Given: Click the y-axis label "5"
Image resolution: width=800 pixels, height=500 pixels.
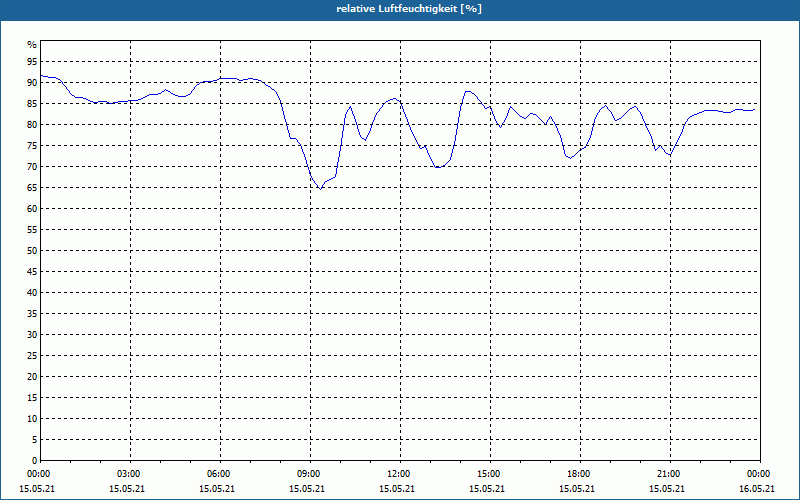Looking at the screenshot, I should pos(35,440).
